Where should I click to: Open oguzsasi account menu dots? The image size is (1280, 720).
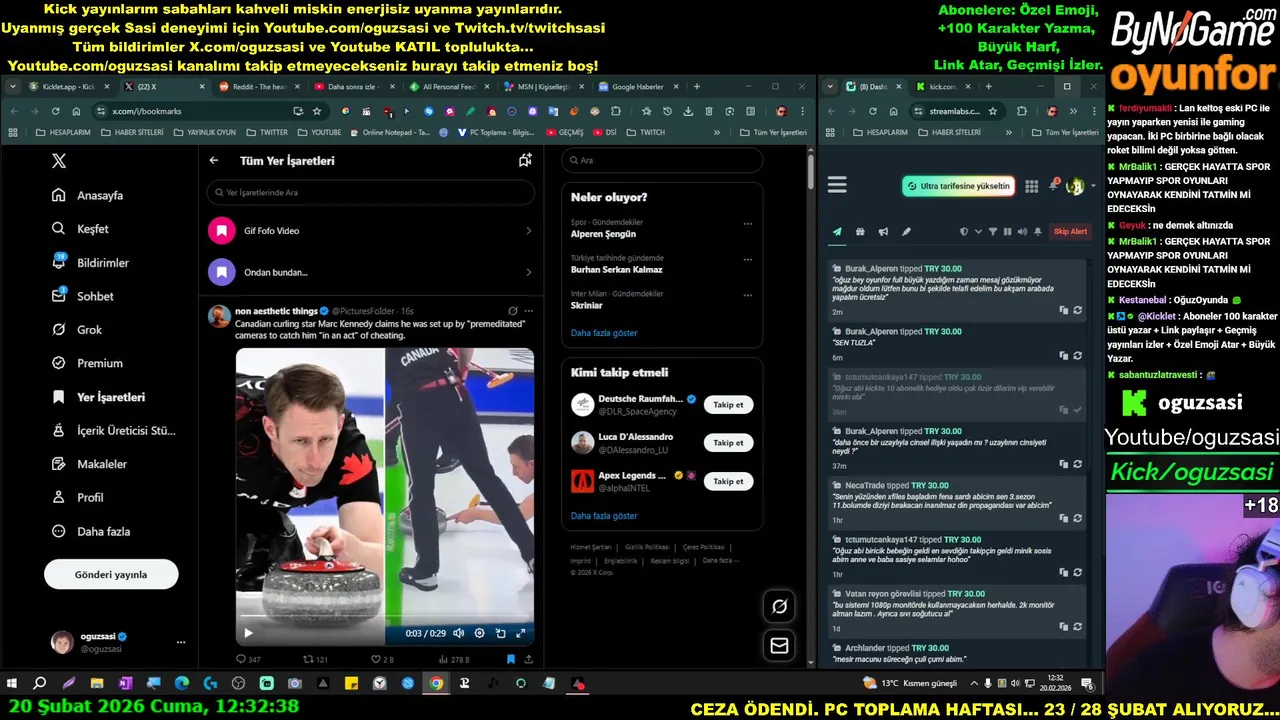tap(181, 642)
